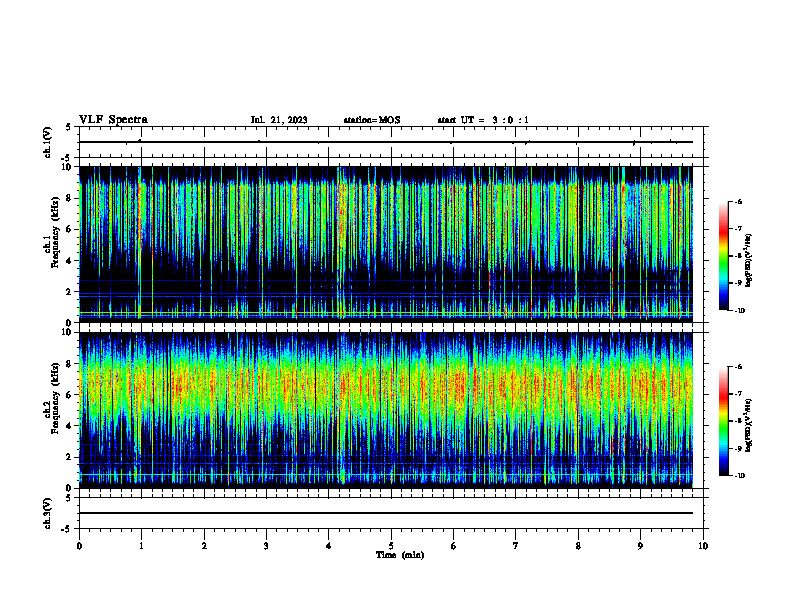Viewport: 792px width, 612px height.
Task: Click the "ch.3(V)" axis label at the bottom
Action: tap(47, 514)
